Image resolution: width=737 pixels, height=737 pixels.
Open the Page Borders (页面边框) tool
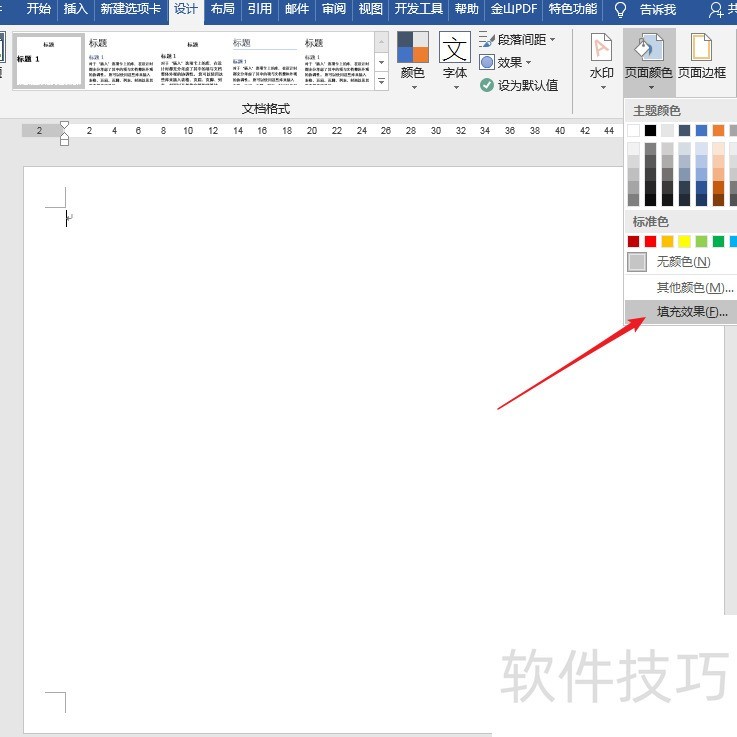(702, 58)
